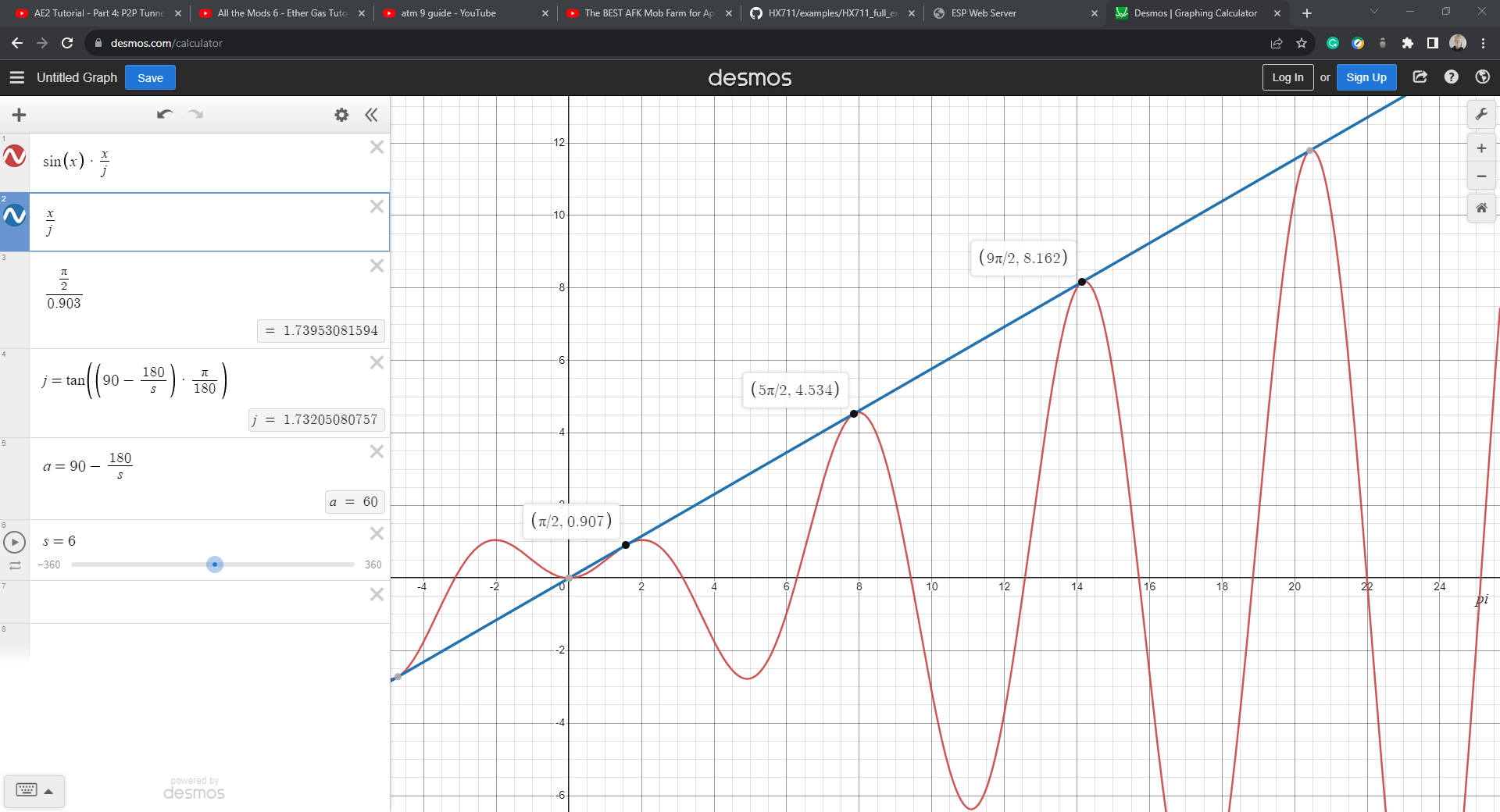Hide the red sin(x)·x/j curve
The image size is (1500, 812).
coord(15,156)
